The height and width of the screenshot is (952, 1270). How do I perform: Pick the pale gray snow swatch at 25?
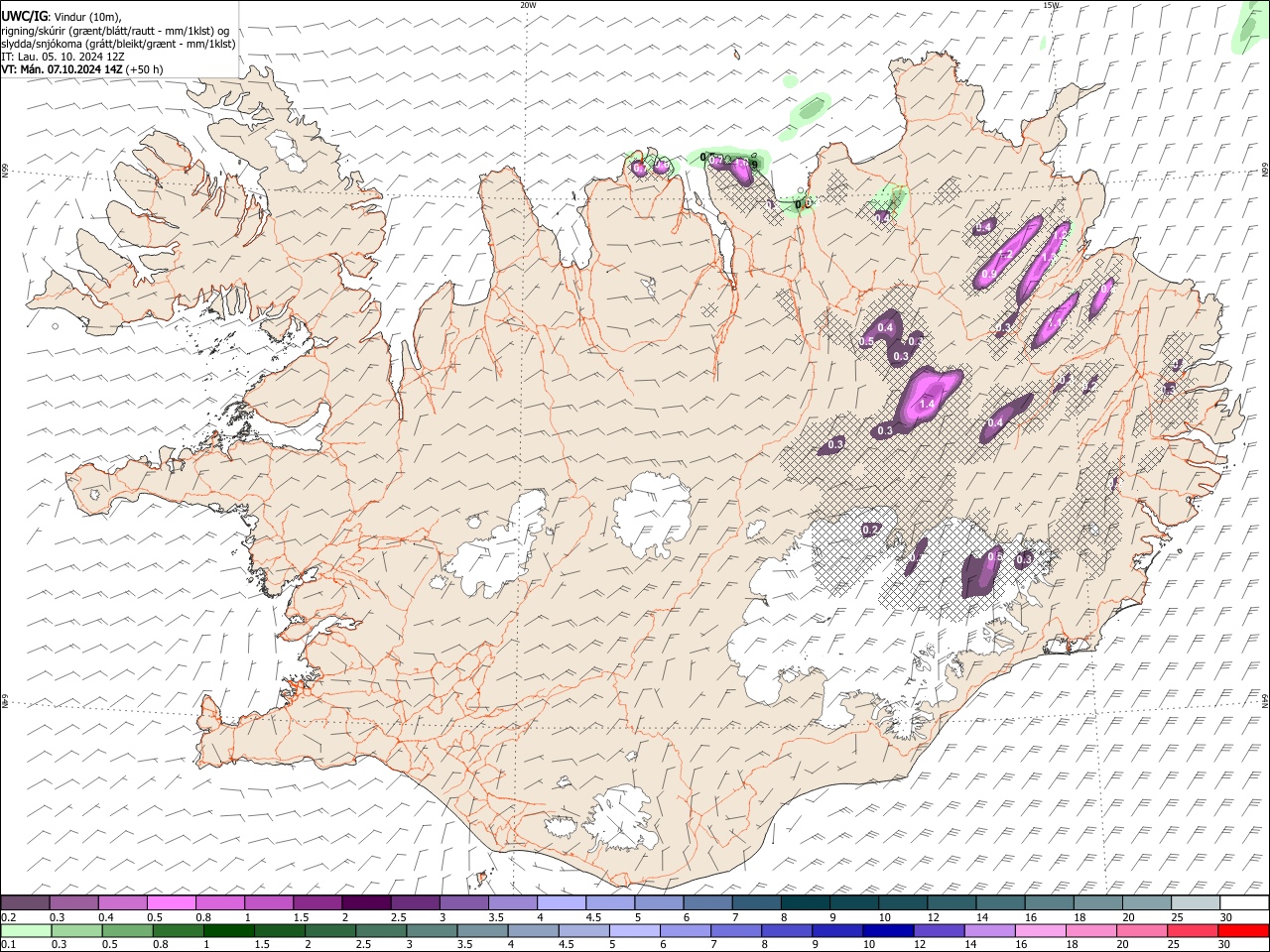click(x=1197, y=902)
